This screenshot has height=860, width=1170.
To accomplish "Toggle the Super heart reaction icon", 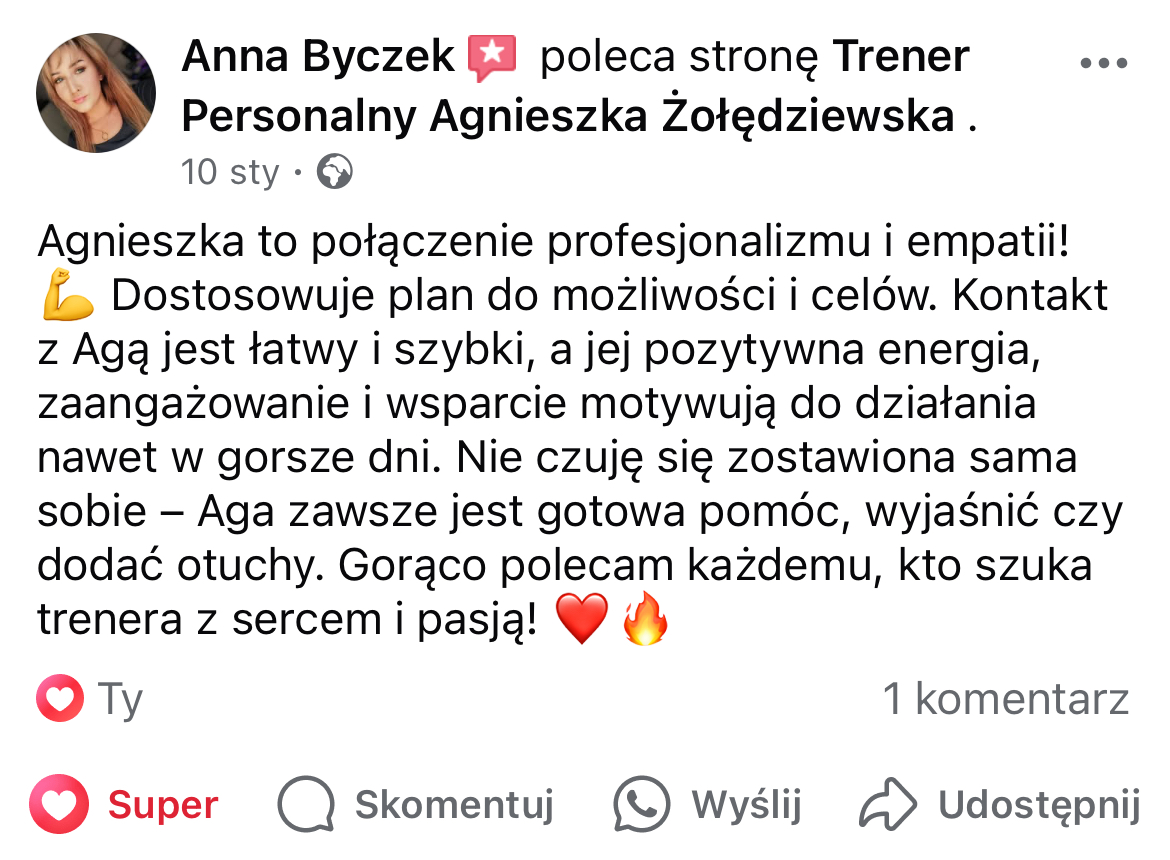I will coord(60,805).
